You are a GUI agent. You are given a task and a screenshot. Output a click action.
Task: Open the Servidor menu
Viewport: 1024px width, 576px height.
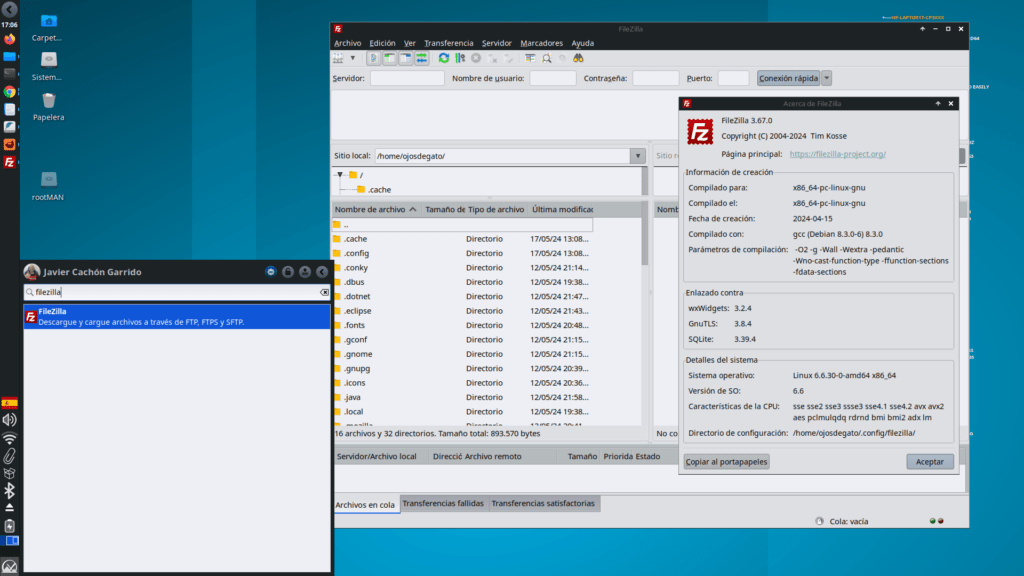coord(496,43)
